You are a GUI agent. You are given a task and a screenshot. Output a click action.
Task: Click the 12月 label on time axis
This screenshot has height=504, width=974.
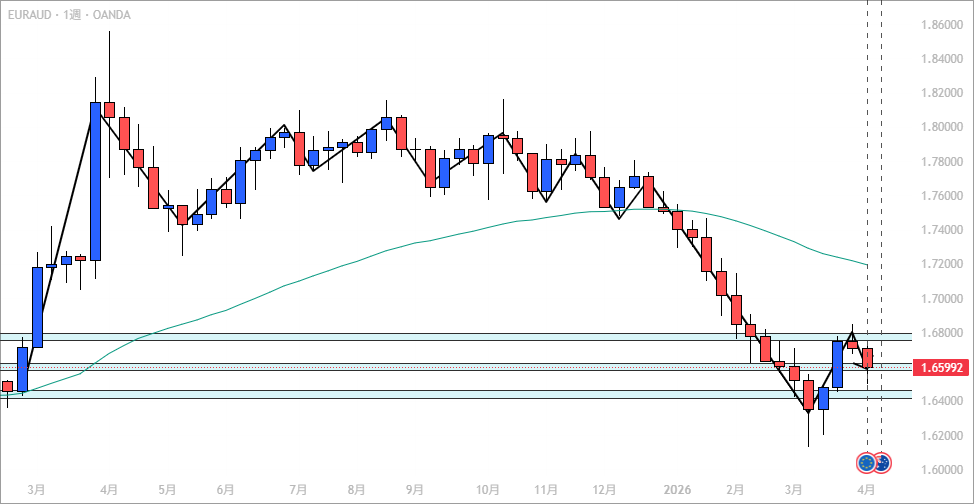[x=603, y=490]
